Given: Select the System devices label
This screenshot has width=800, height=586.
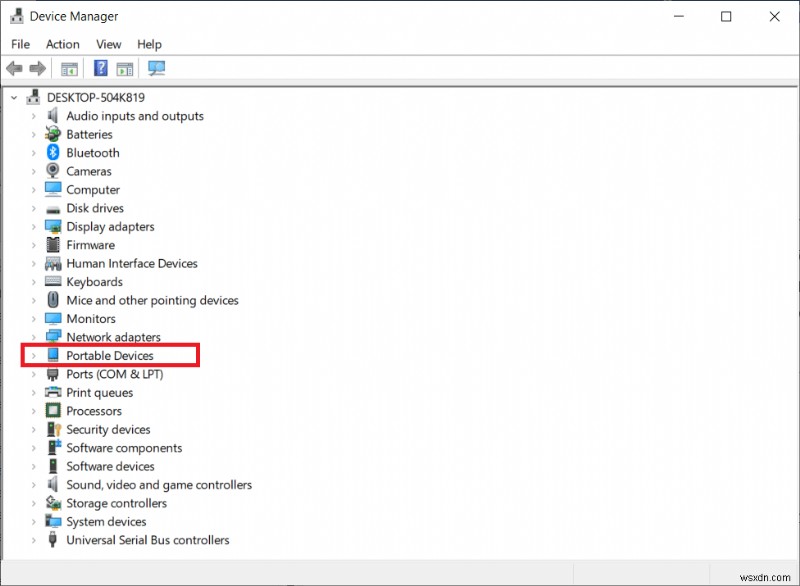Looking at the screenshot, I should (106, 522).
